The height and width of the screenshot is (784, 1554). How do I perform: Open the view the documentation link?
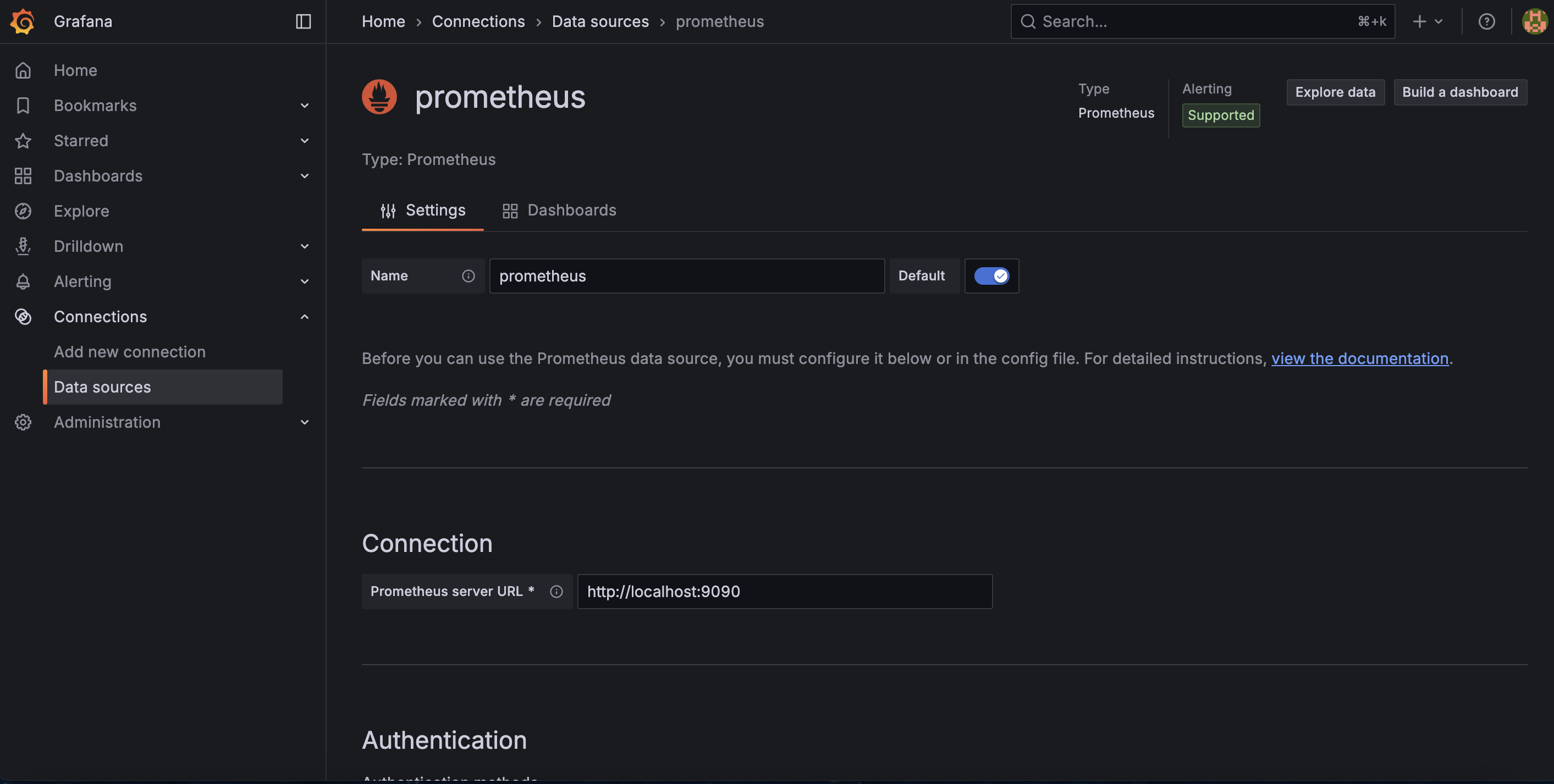pos(1360,359)
